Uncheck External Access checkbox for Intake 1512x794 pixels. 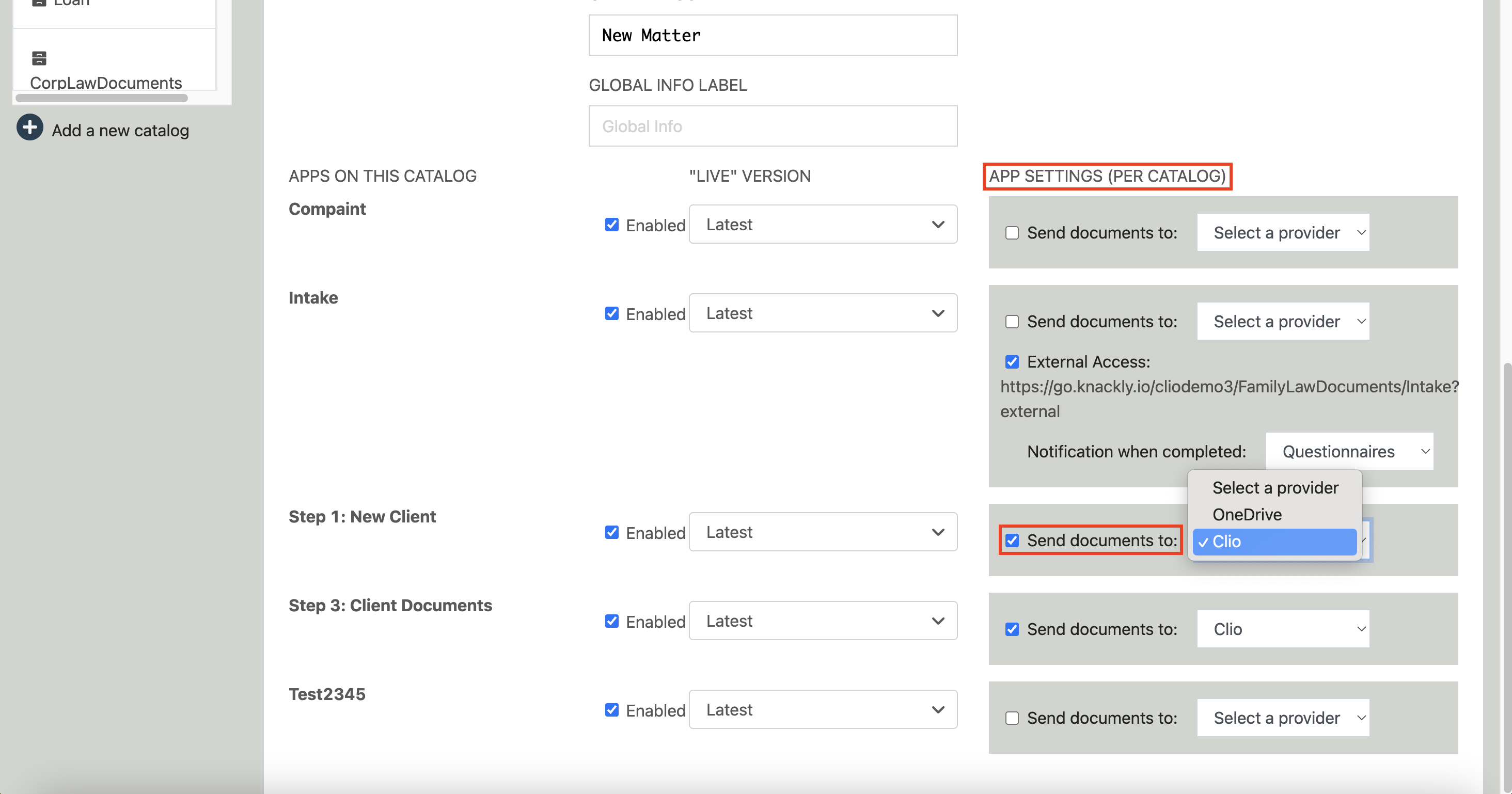click(1012, 361)
